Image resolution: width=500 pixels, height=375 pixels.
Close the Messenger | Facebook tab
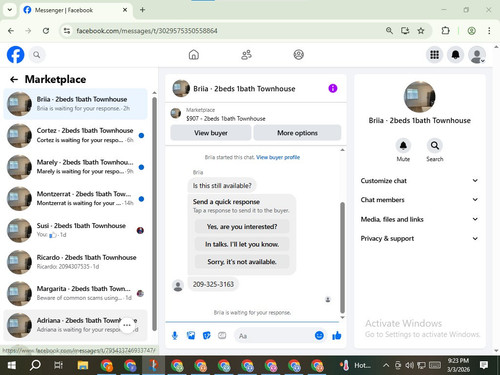[x=125, y=10]
